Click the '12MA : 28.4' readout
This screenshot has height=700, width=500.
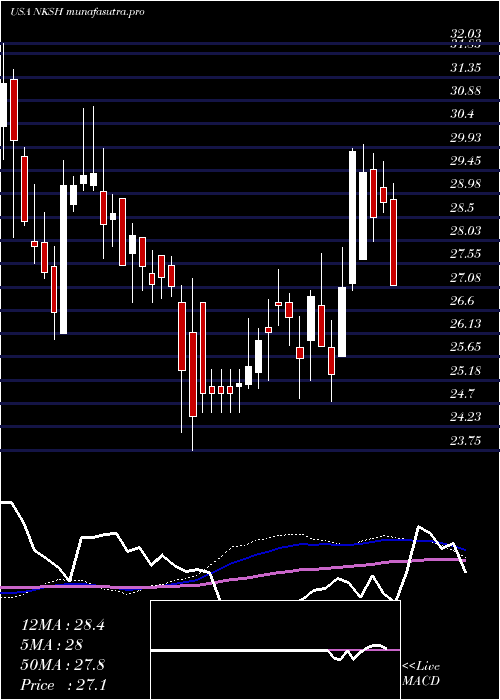coord(63,625)
